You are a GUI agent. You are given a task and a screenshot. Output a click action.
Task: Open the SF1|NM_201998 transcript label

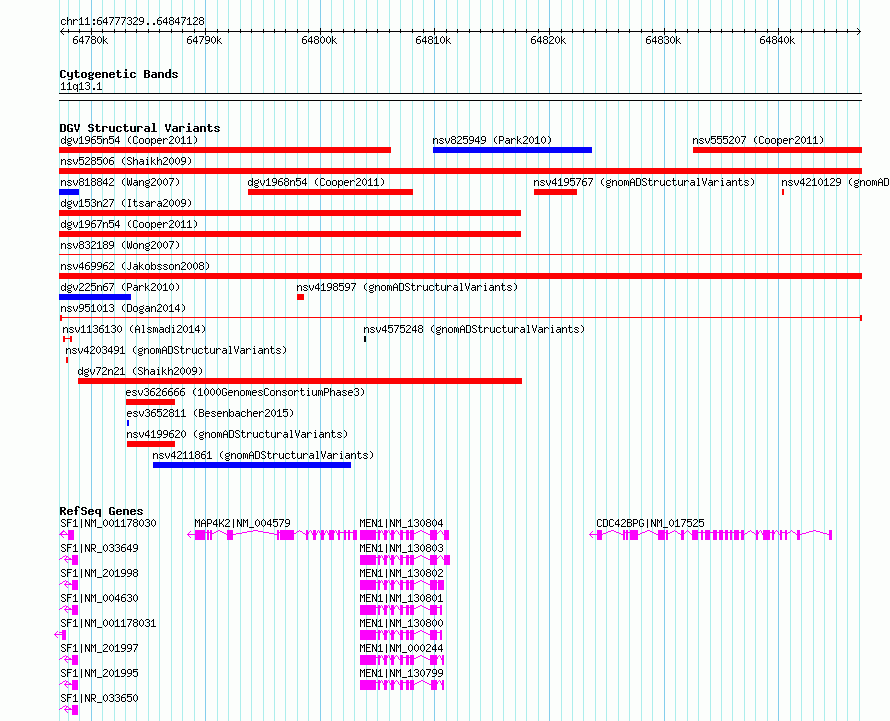tap(99, 573)
